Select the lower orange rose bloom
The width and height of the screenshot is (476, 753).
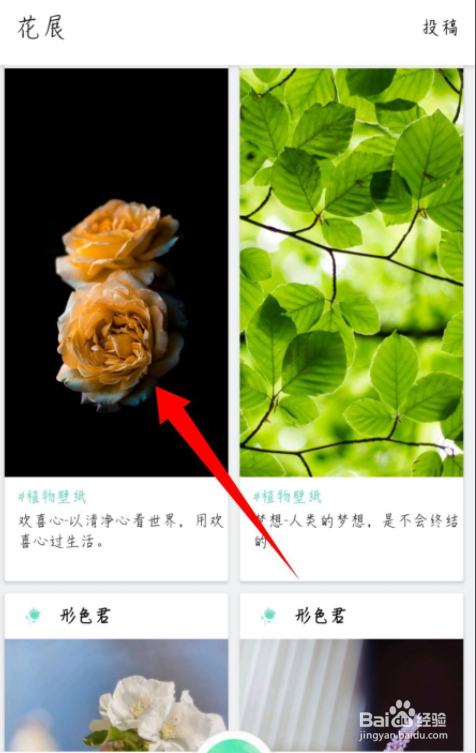pyautogui.click(x=120, y=341)
